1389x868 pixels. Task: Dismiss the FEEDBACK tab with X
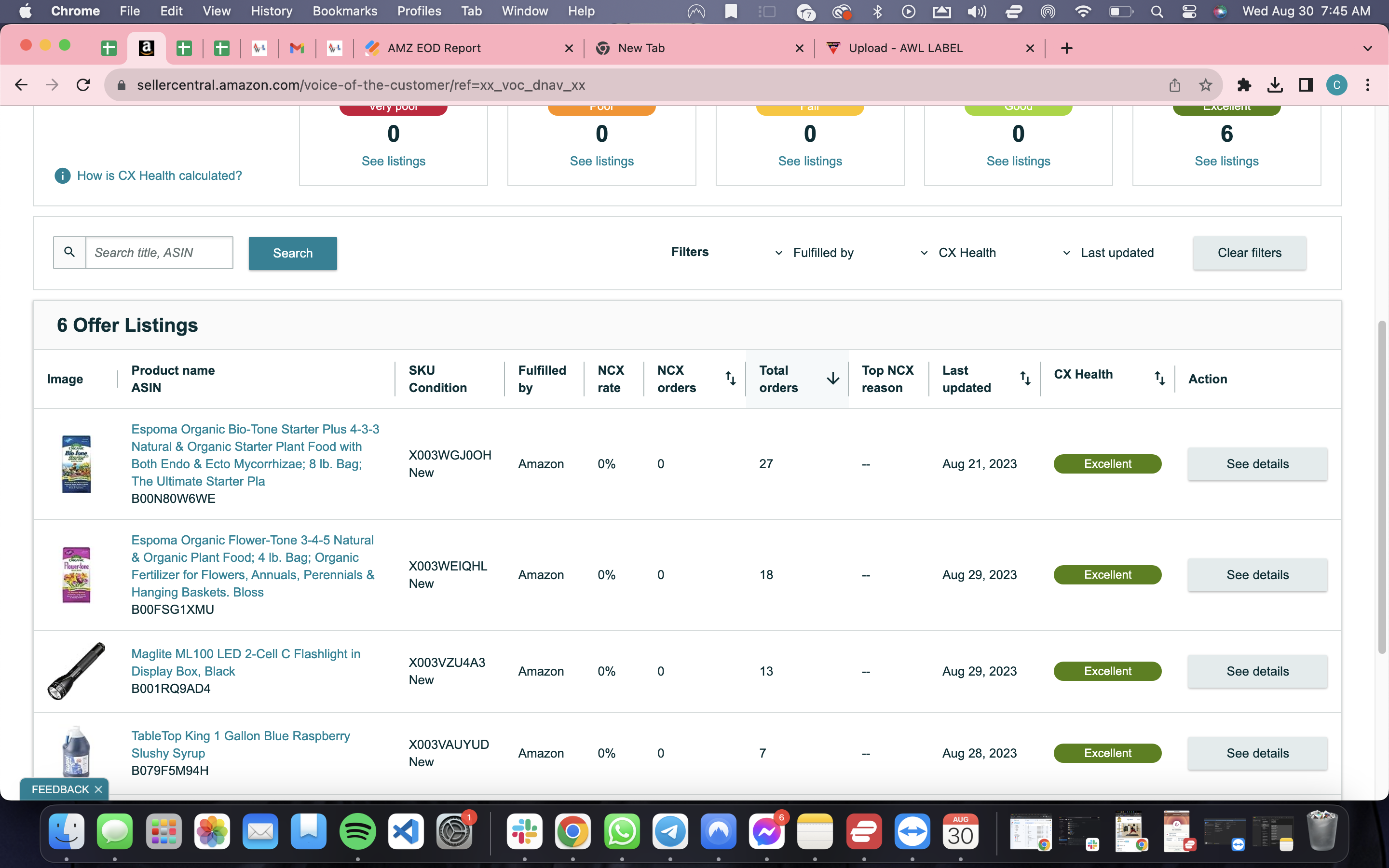pos(98,789)
